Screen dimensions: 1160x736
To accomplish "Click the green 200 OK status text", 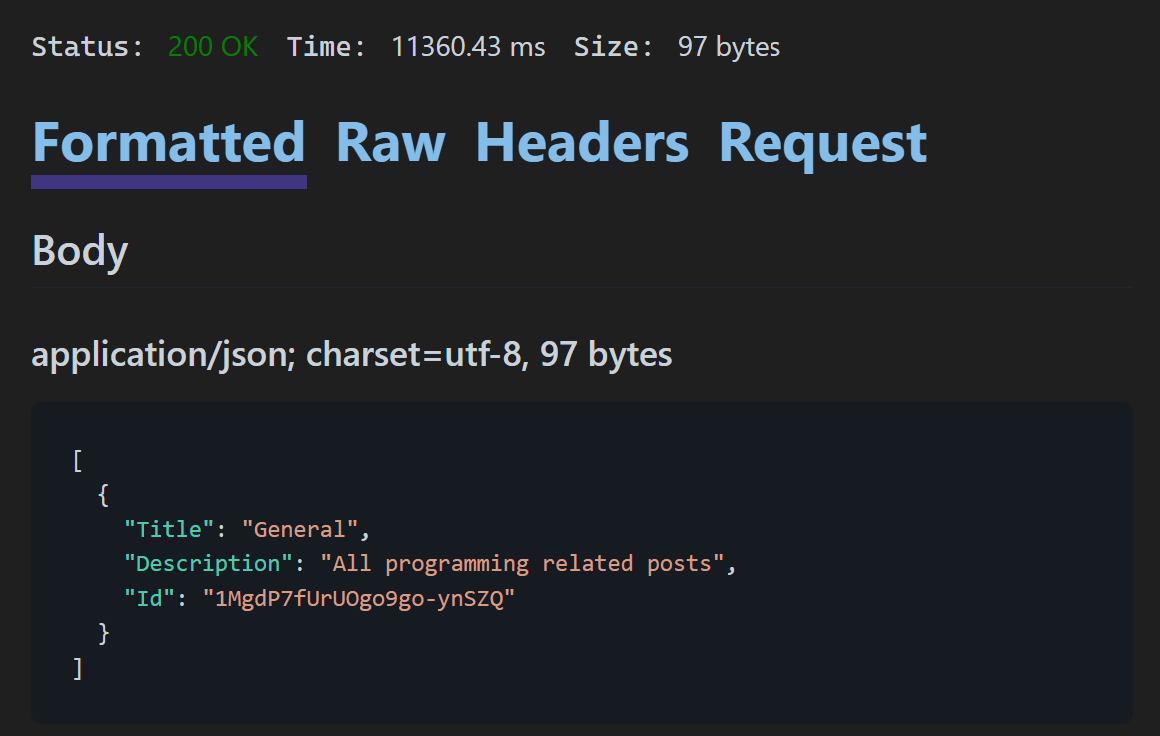I will (213, 47).
